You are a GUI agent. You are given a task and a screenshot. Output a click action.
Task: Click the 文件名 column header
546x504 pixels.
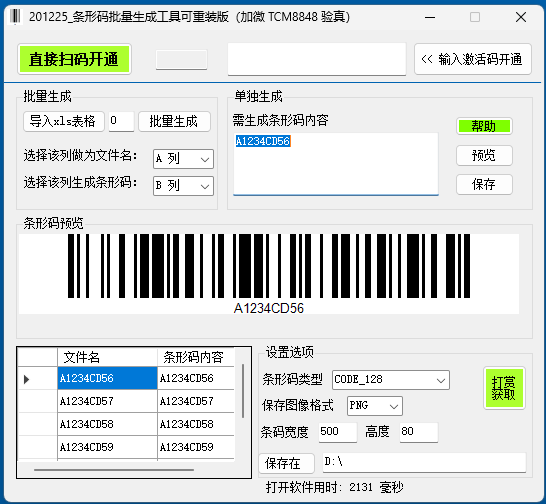107,357
